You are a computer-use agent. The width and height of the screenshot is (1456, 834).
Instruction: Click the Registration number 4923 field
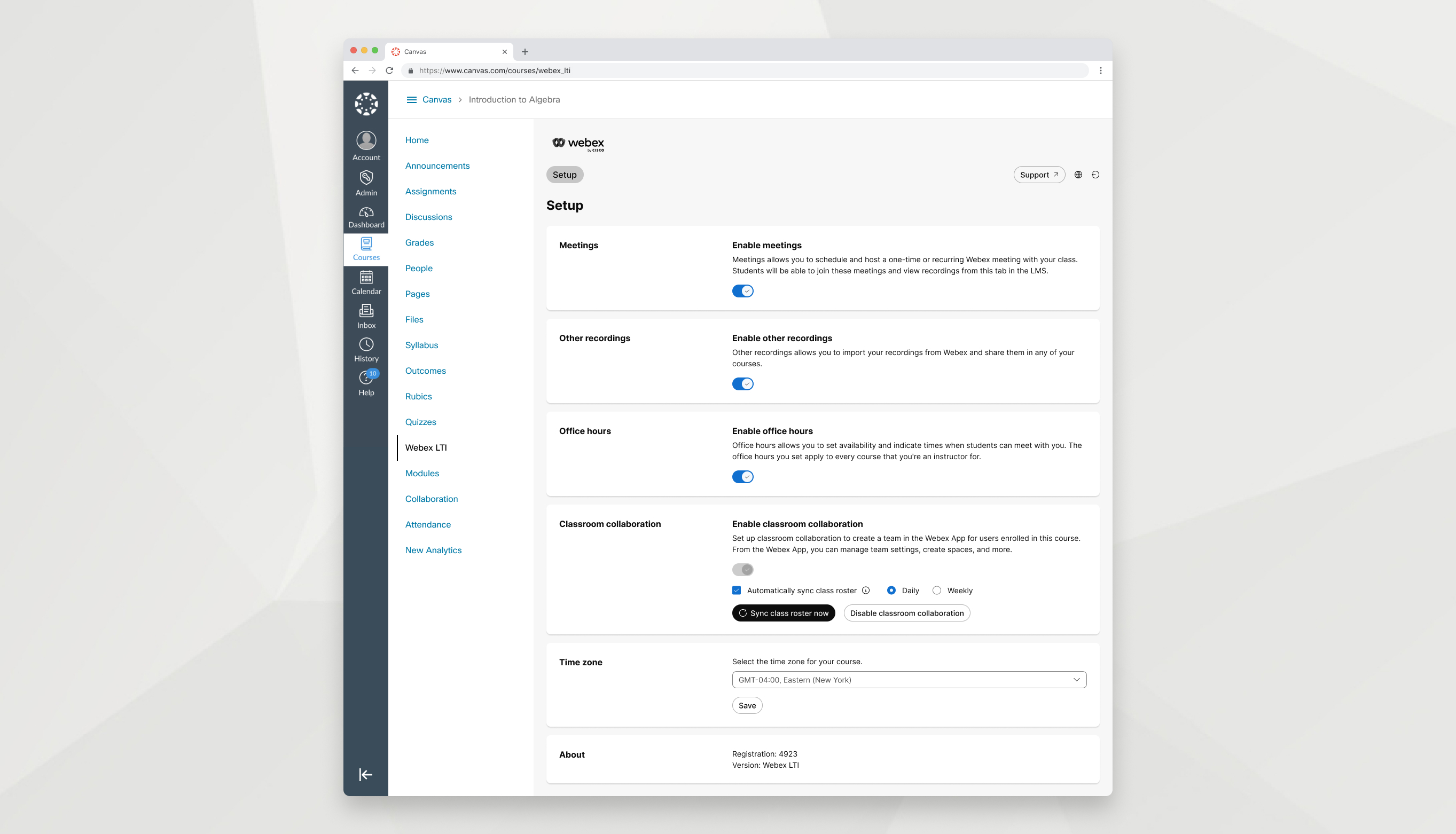click(764, 754)
